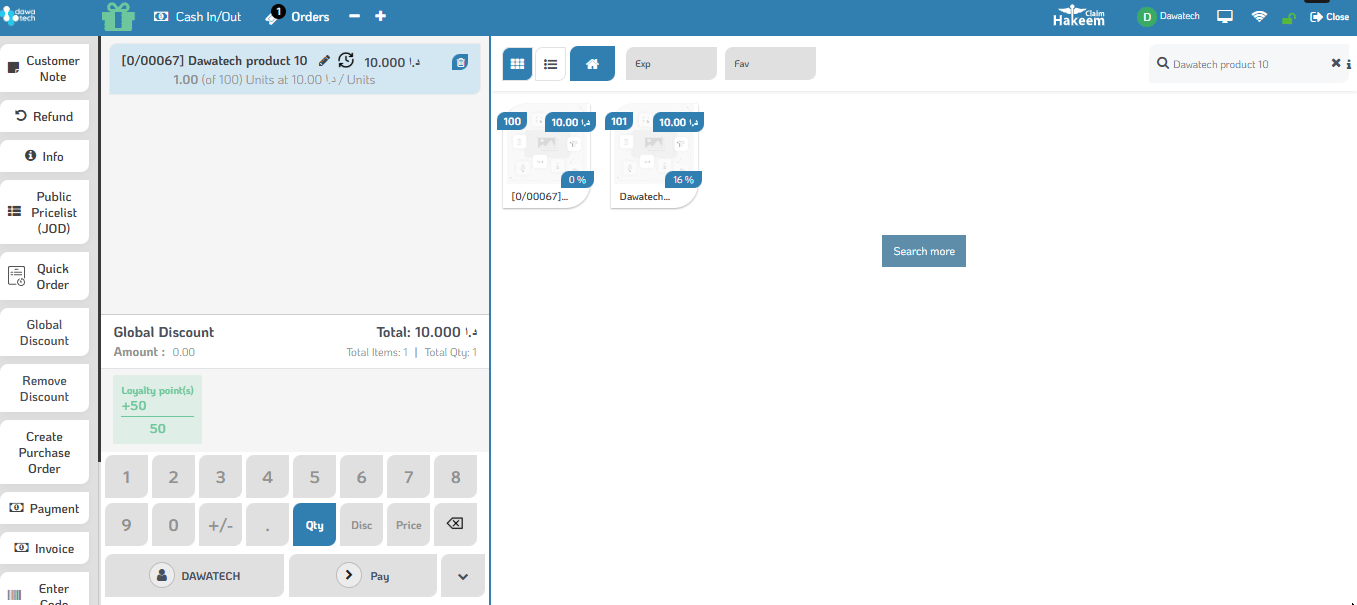Select Dawatech product card with 16 %

point(654,155)
